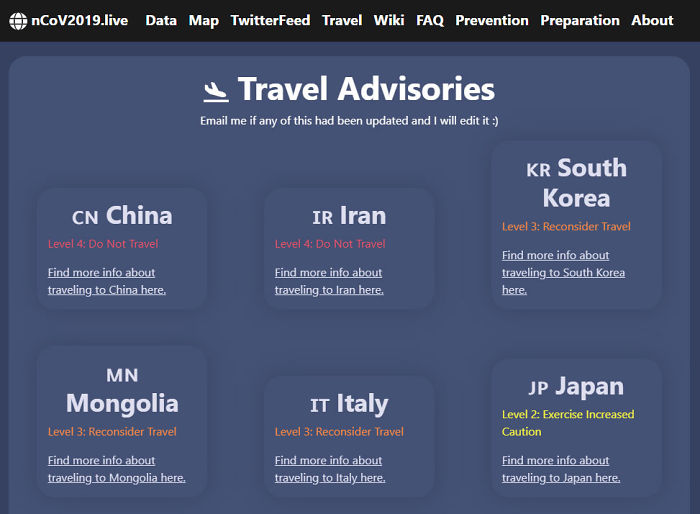This screenshot has width=700, height=514.
Task: Open the Wiki nav link
Action: (389, 20)
